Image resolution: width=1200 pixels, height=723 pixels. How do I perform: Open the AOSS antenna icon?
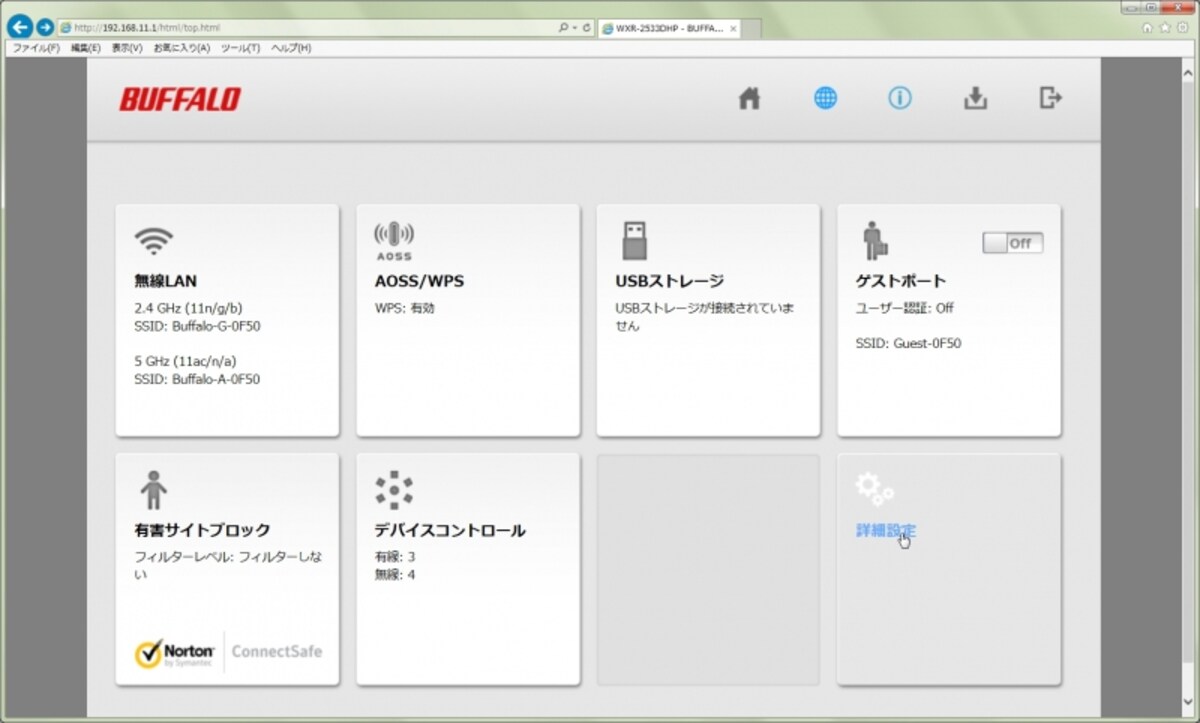pyautogui.click(x=394, y=242)
